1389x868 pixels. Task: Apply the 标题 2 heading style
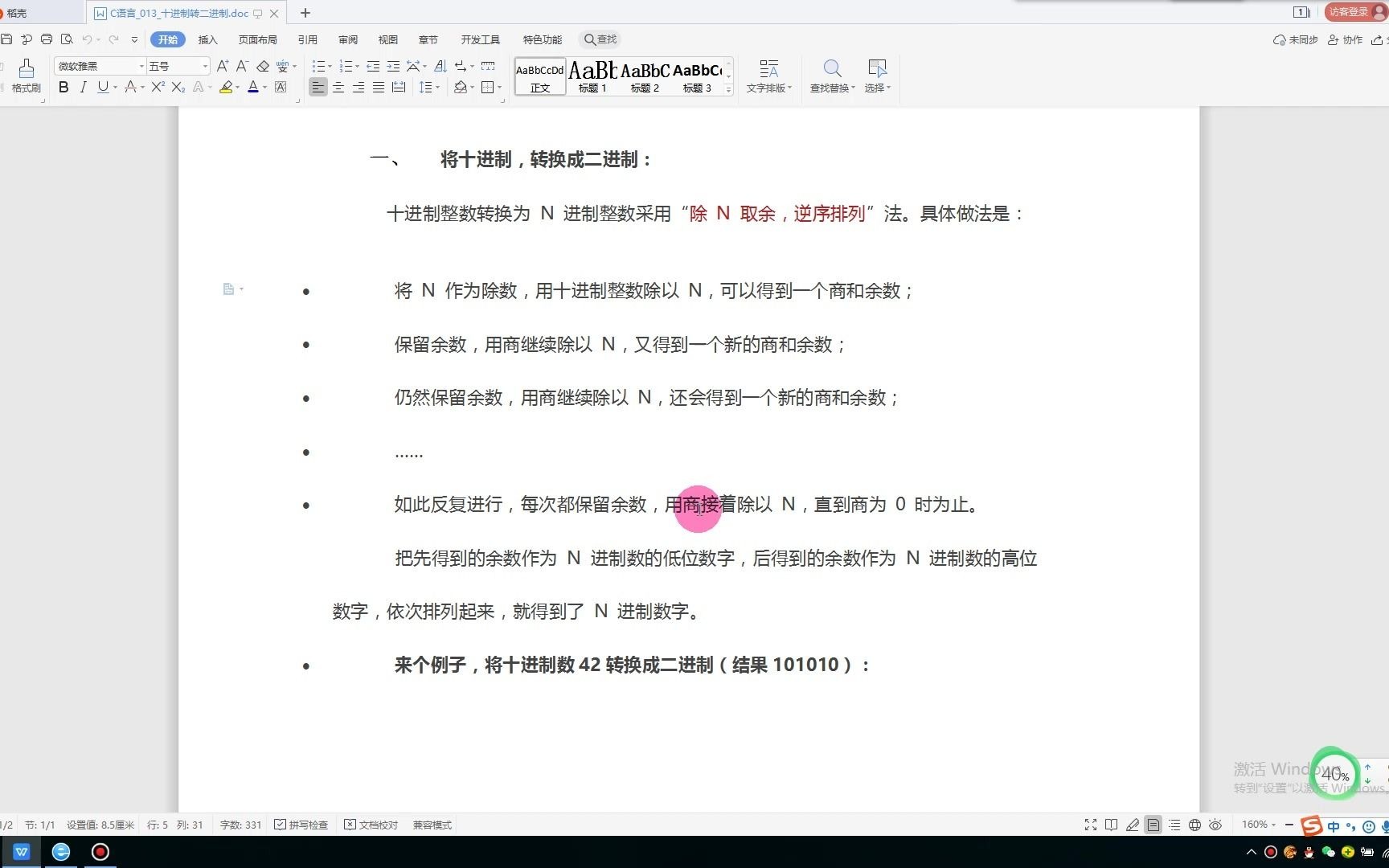point(645,77)
